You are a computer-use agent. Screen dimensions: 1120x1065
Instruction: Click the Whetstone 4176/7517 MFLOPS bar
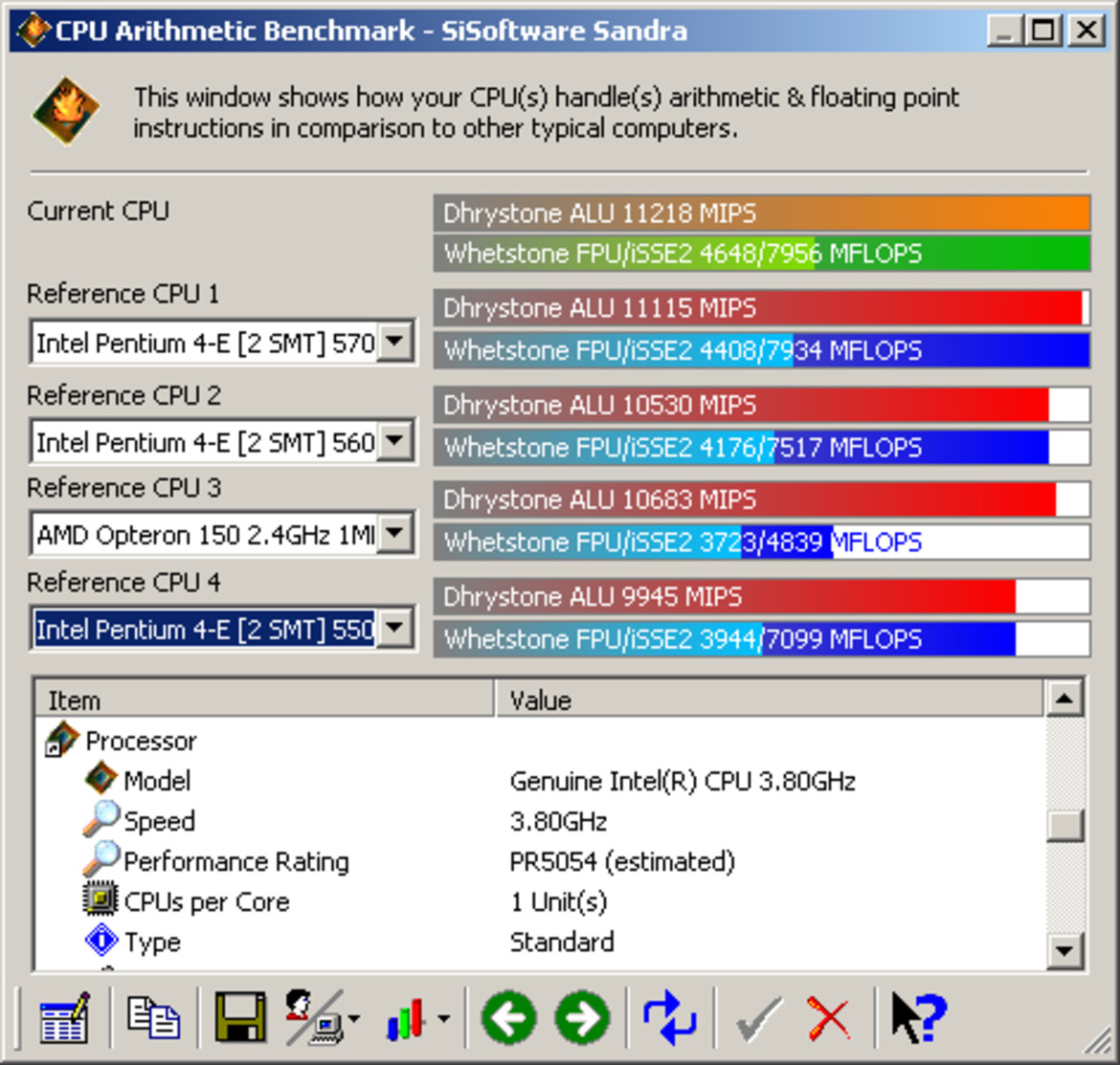[762, 447]
